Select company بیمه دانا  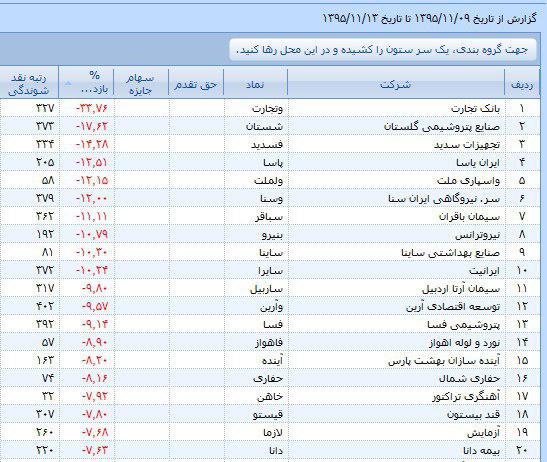click(x=481, y=451)
